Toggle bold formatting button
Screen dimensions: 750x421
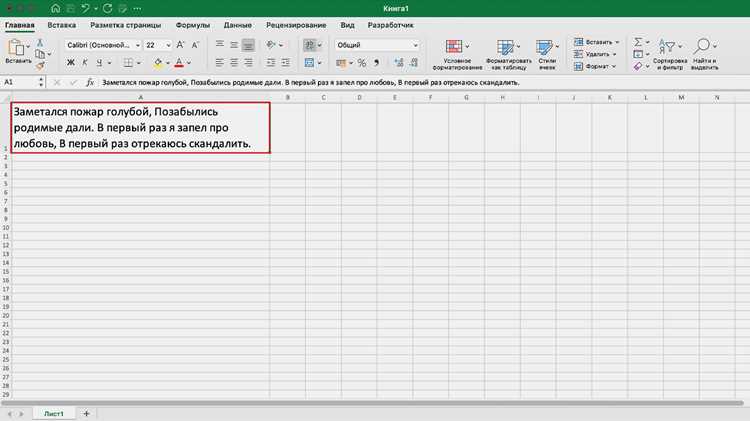click(x=71, y=63)
